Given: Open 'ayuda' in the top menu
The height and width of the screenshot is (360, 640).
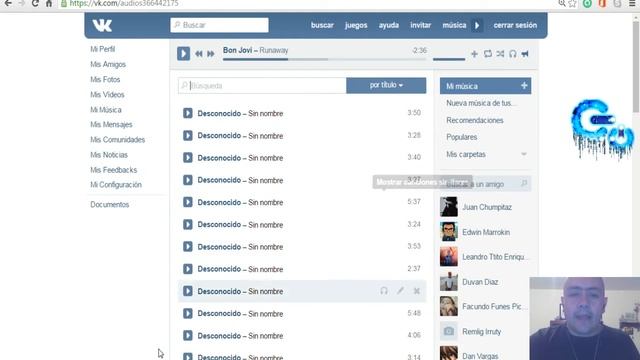Looking at the screenshot, I should coord(389,25).
